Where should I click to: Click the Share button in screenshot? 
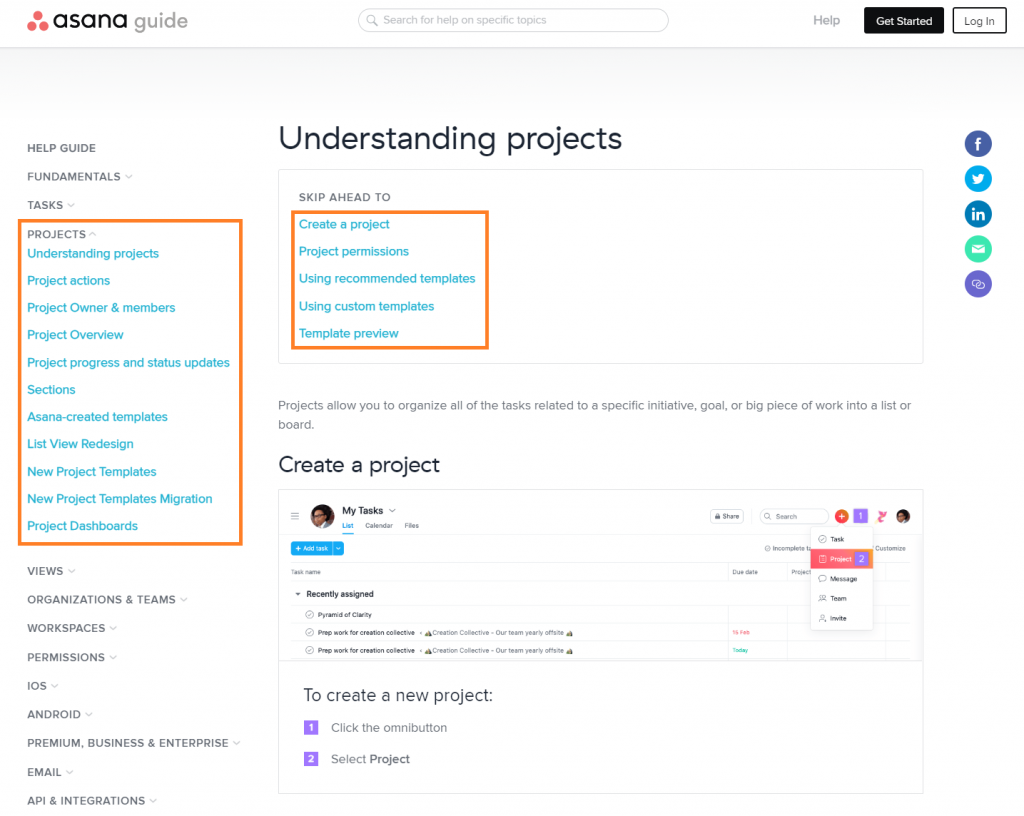pos(726,516)
